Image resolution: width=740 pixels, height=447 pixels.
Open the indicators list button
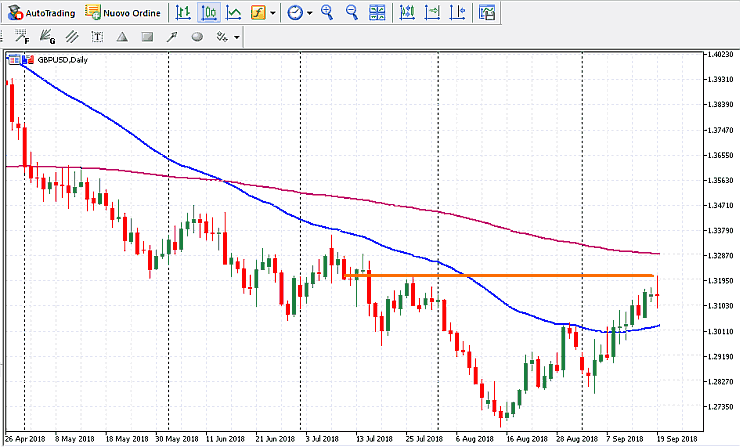pyautogui.click(x=259, y=13)
